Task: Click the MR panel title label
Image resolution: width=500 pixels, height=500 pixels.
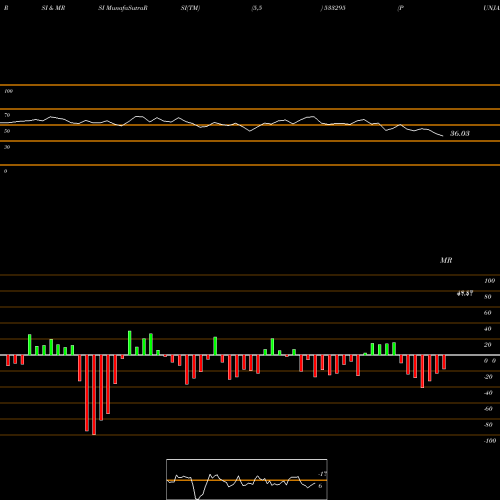Action: click(446, 260)
